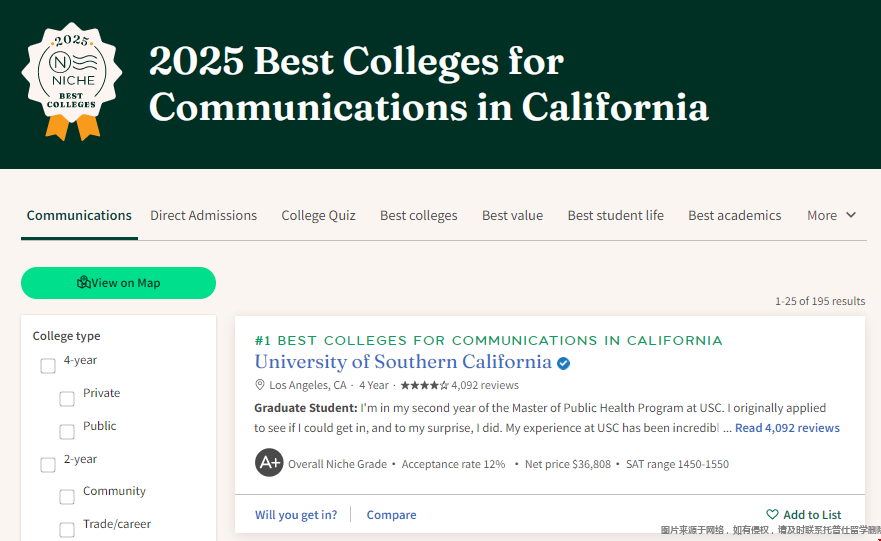Click the Compare link for USC
Image resolution: width=881 pixels, height=541 pixels.
pyautogui.click(x=392, y=515)
